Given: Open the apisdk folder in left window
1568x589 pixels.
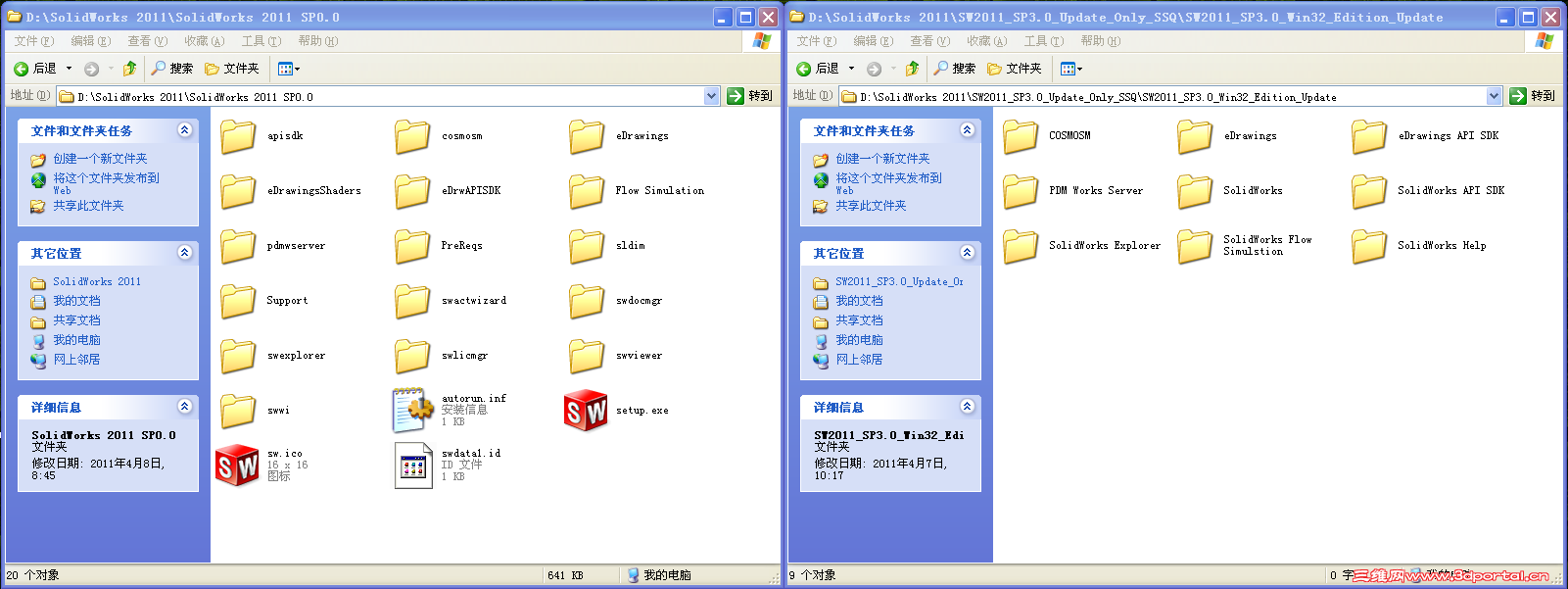Looking at the screenshot, I should [238, 136].
